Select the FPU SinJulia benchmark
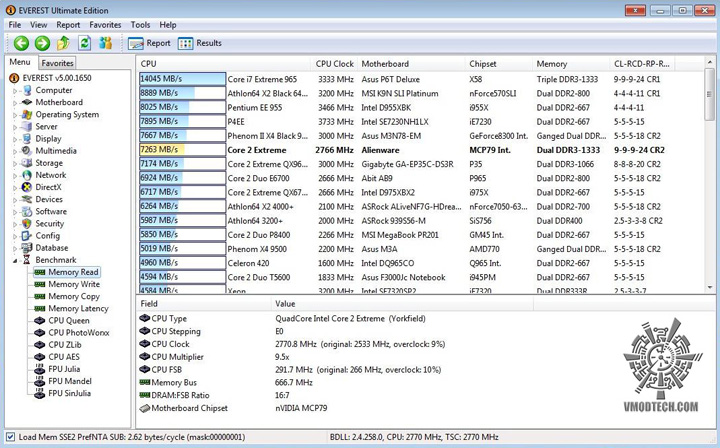This screenshot has height=448, width=720. tap(70, 393)
